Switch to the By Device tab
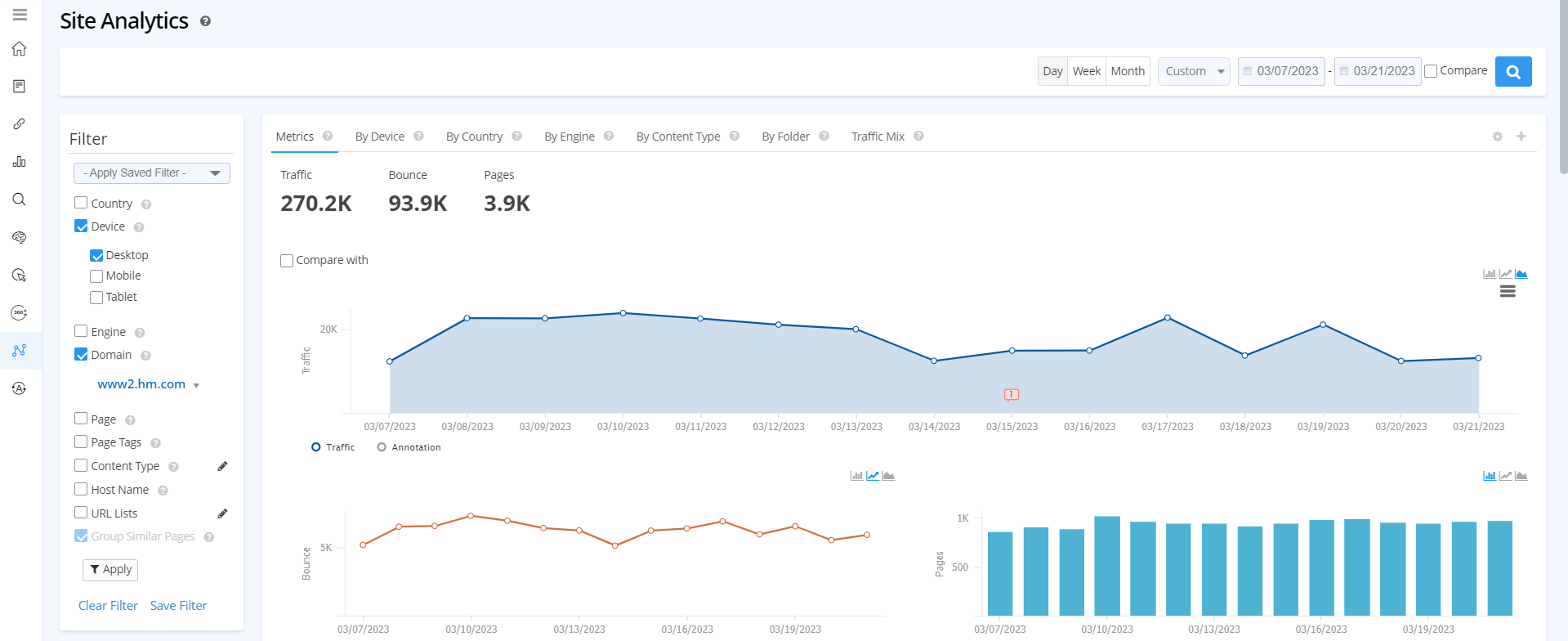This screenshot has width=1568, height=641. click(379, 137)
